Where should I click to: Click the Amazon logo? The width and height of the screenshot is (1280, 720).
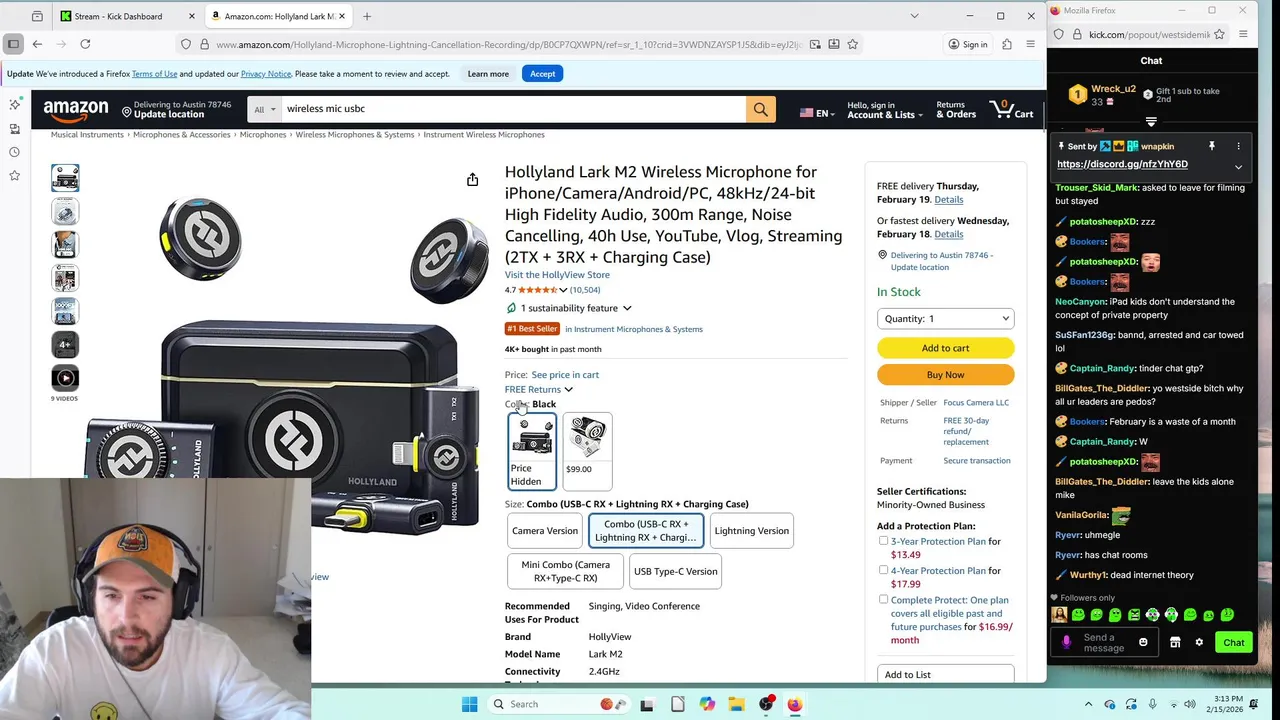pos(76,110)
